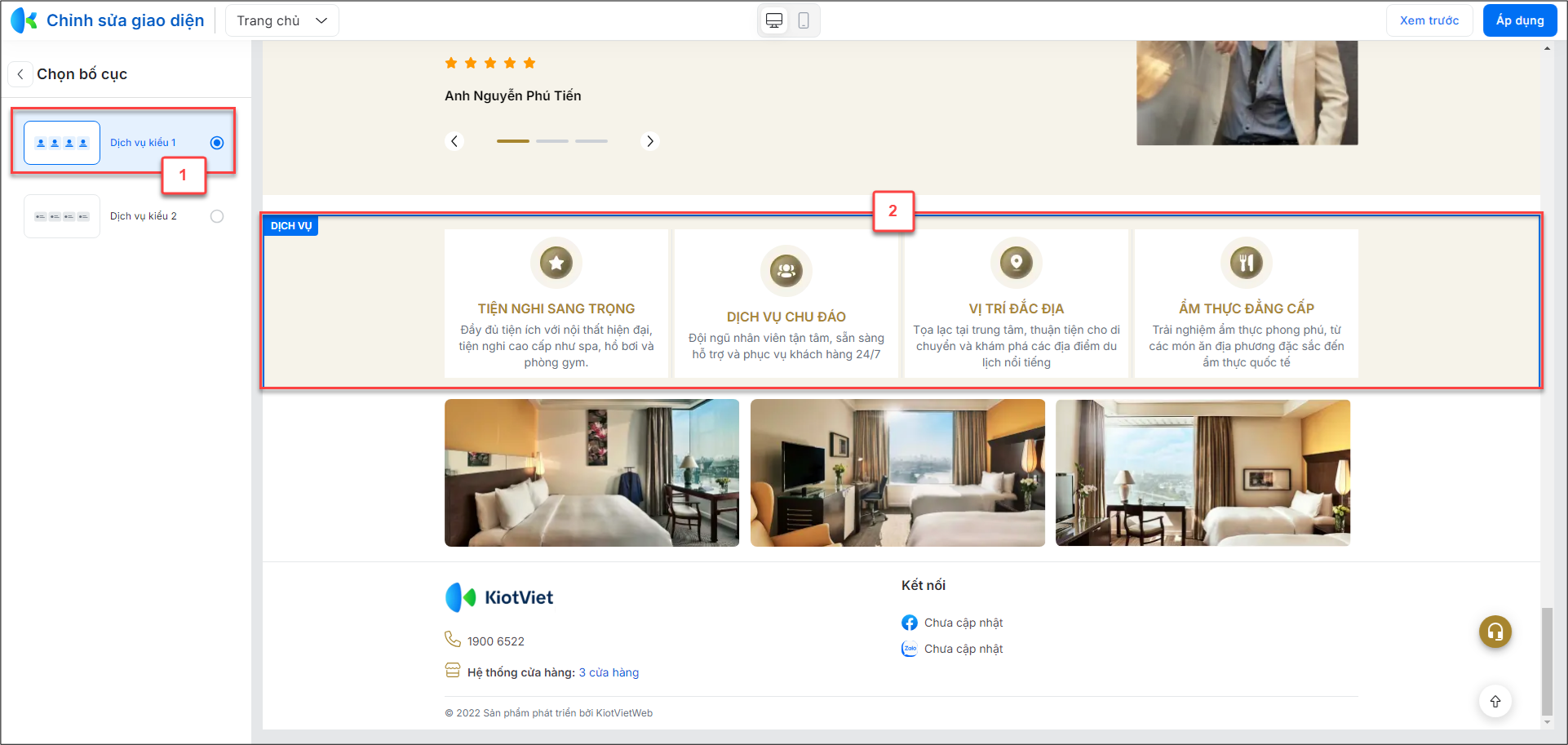Screen dimensions: 1568x745
Task: Click the star icon for Tiện nghi sang trọng
Action: (556, 263)
